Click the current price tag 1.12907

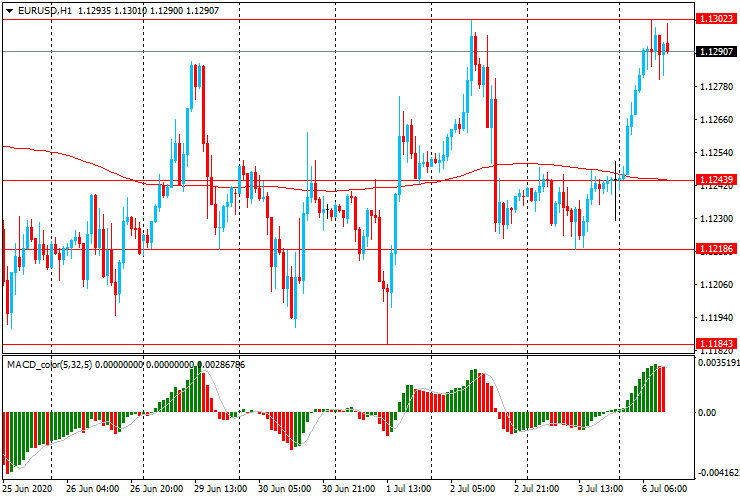tap(714, 51)
